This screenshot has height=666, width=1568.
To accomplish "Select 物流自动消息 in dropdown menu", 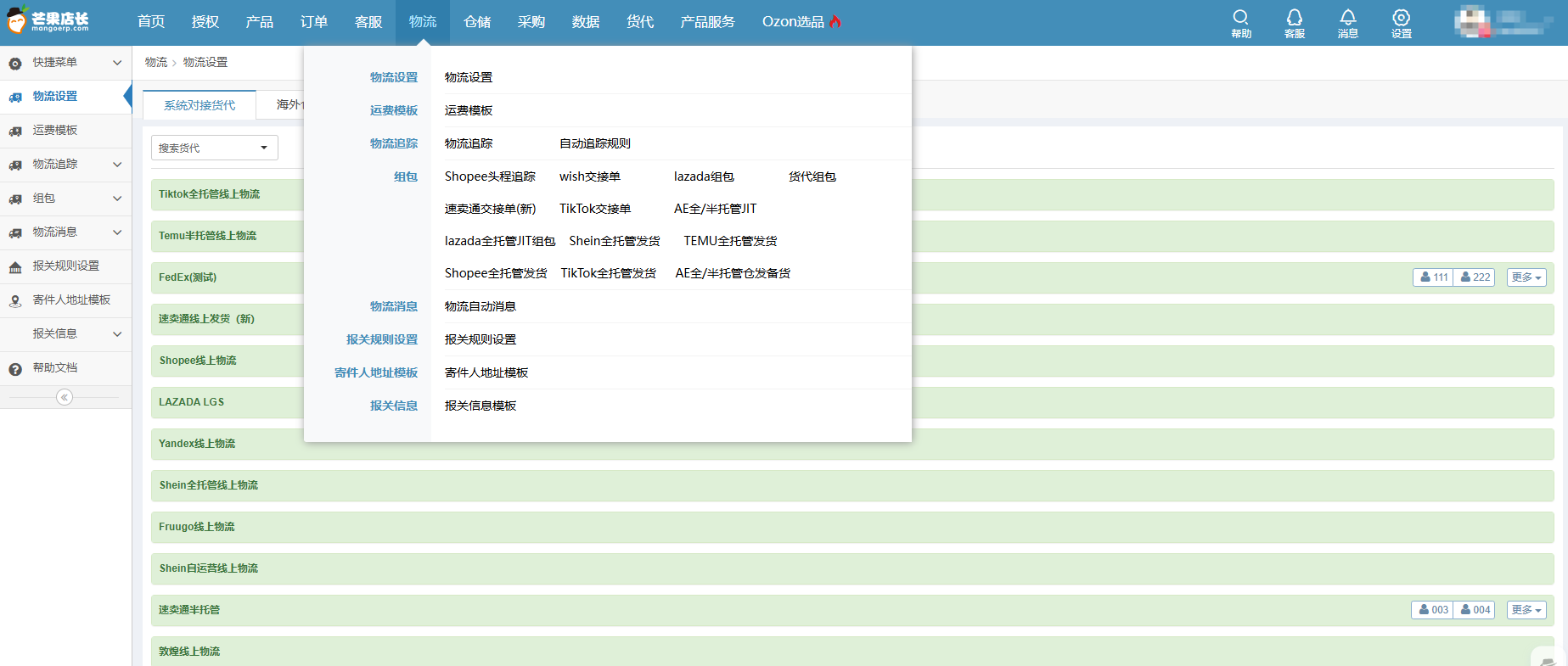I will click(481, 306).
